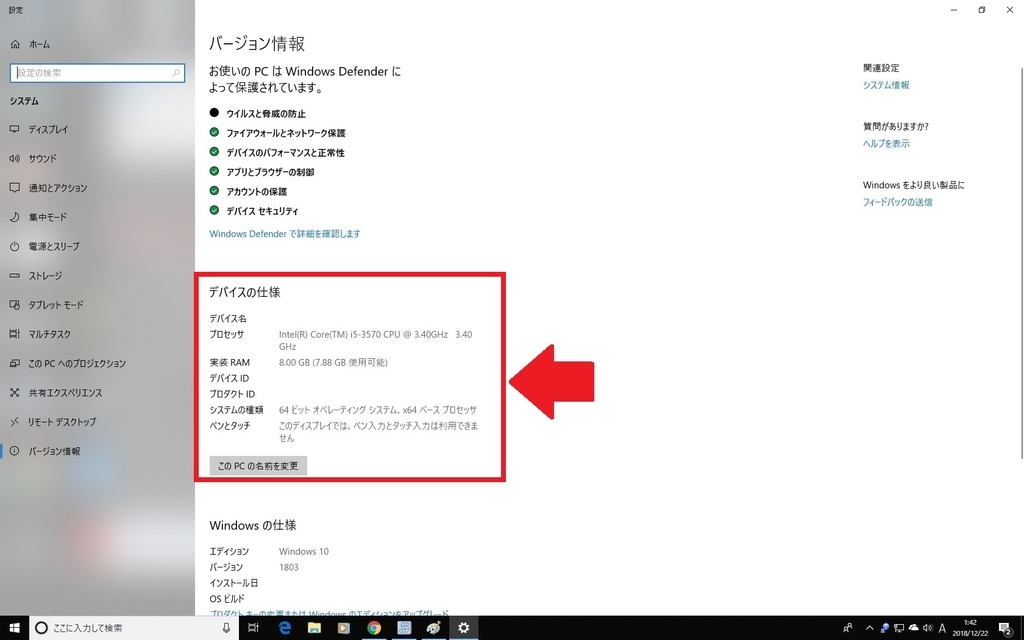1024x640 pixels.
Task: Open 共有エクスペリエンス settings
Action: (65, 392)
